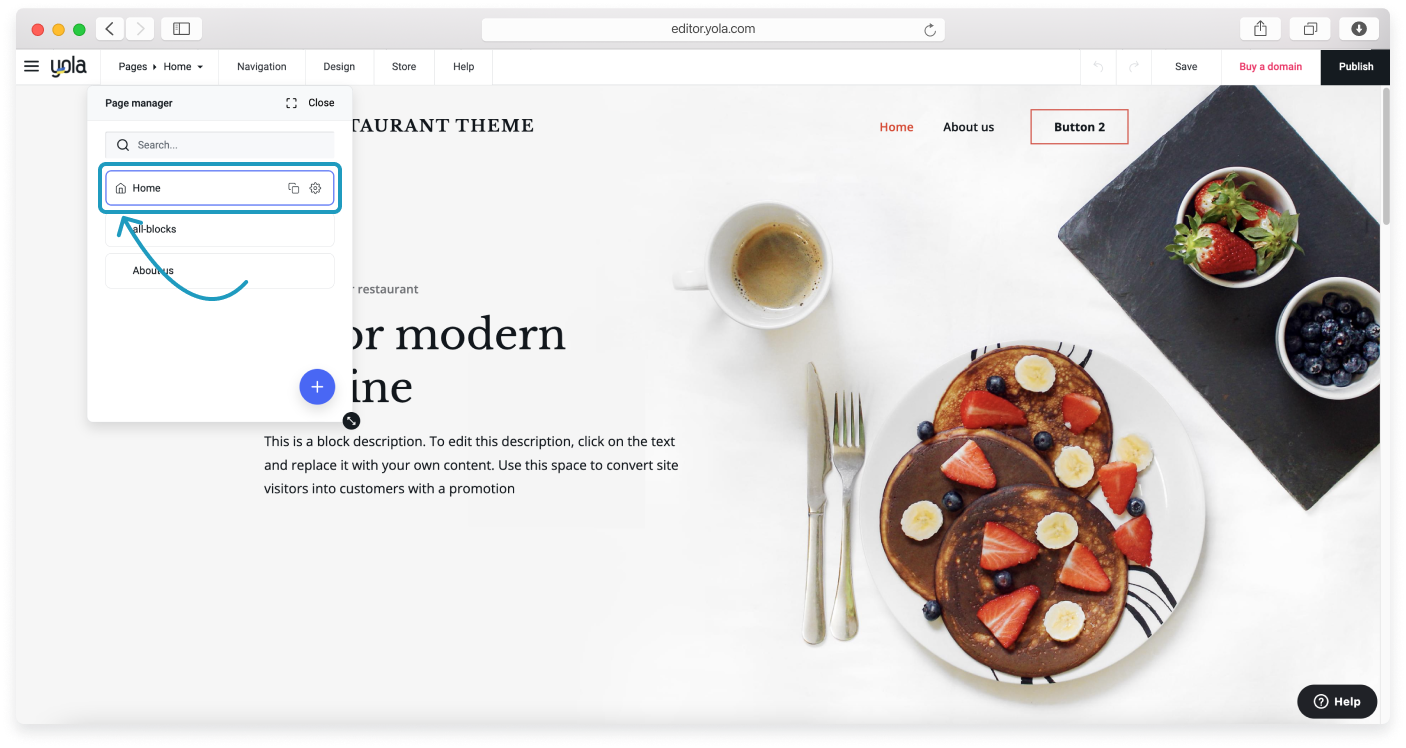
Task: Click Buy a domain link
Action: 1271,67
